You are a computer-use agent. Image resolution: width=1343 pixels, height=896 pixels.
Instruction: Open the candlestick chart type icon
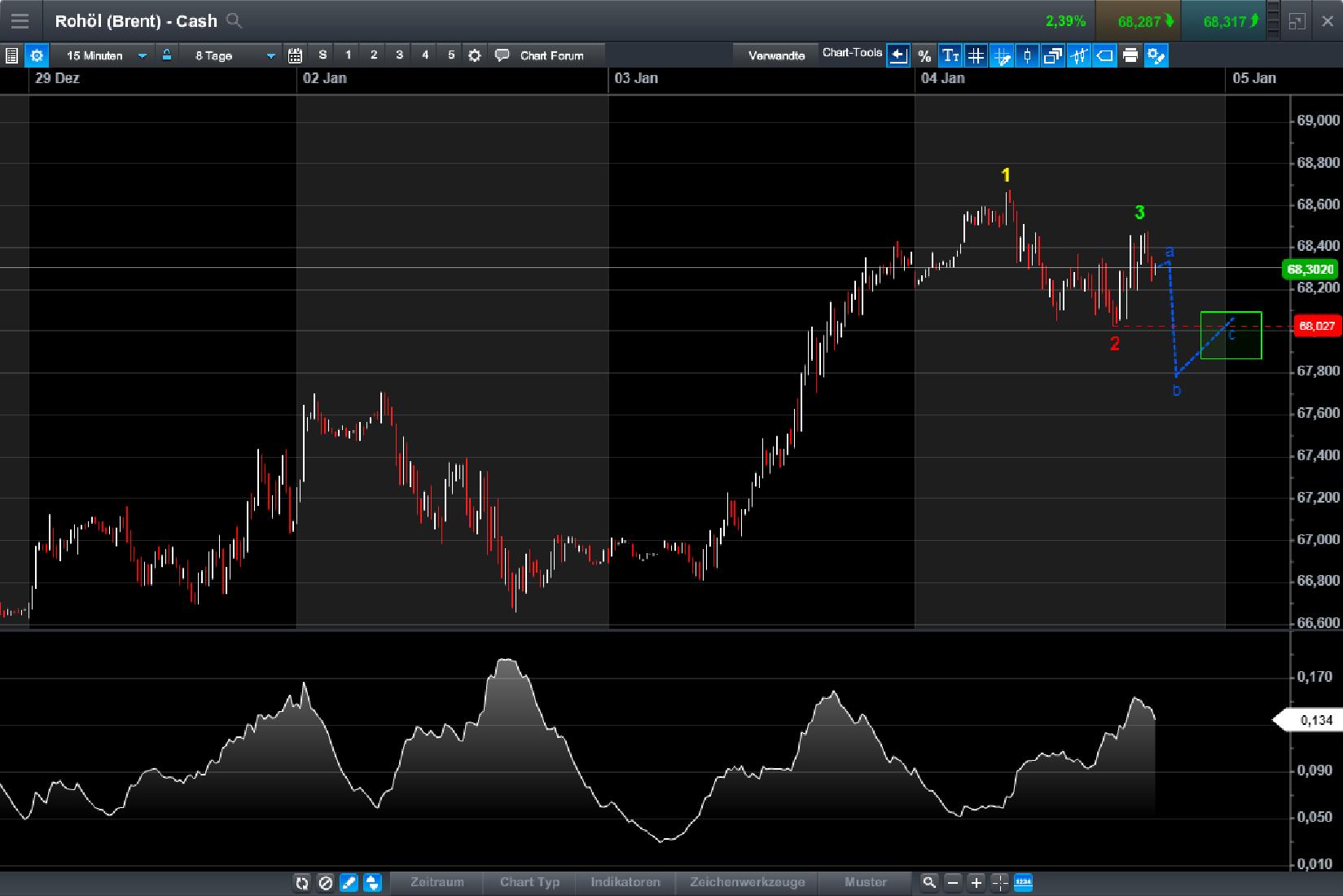(x=1026, y=55)
